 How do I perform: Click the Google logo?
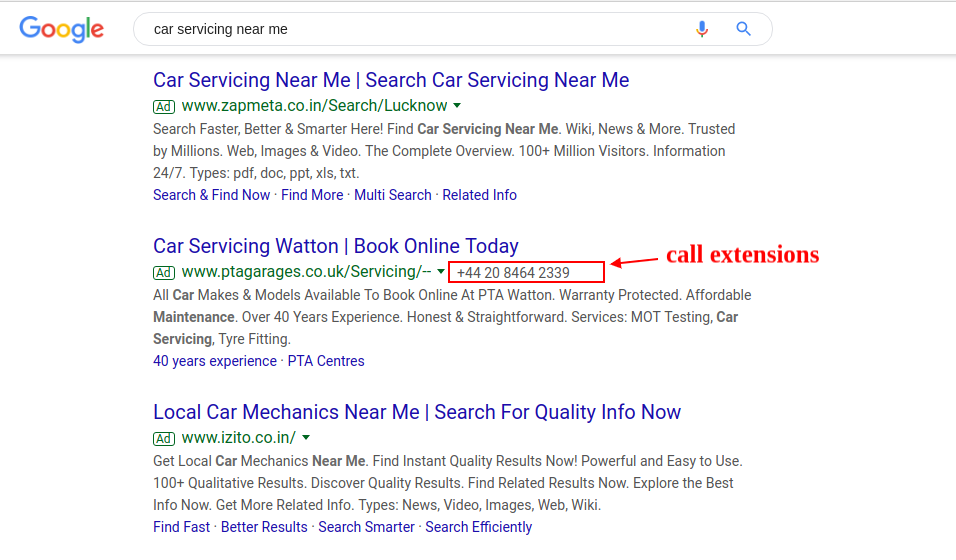click(61, 29)
